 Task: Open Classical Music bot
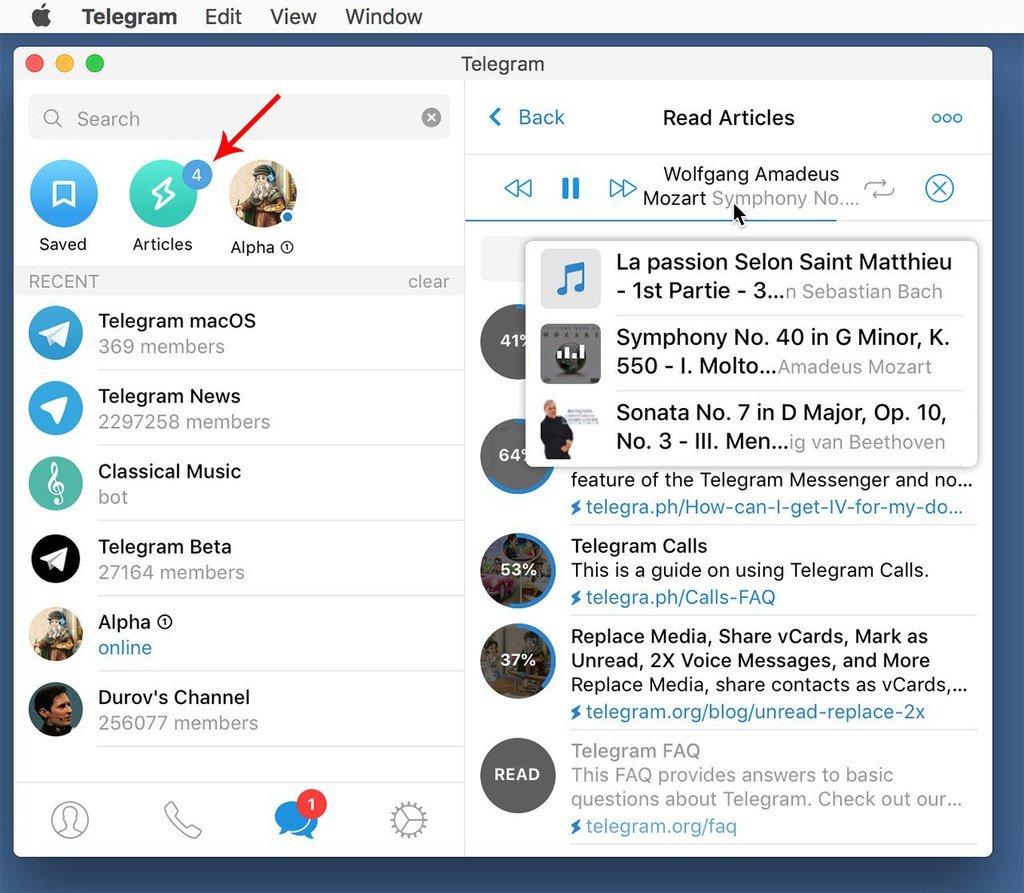pyautogui.click(x=239, y=483)
